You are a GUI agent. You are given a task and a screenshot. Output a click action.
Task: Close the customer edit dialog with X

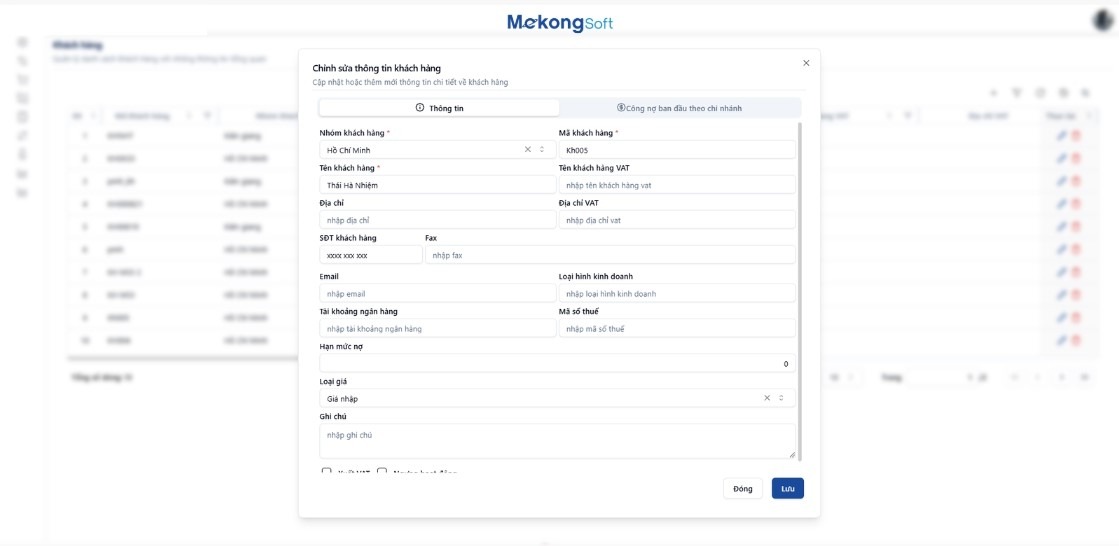click(x=806, y=63)
